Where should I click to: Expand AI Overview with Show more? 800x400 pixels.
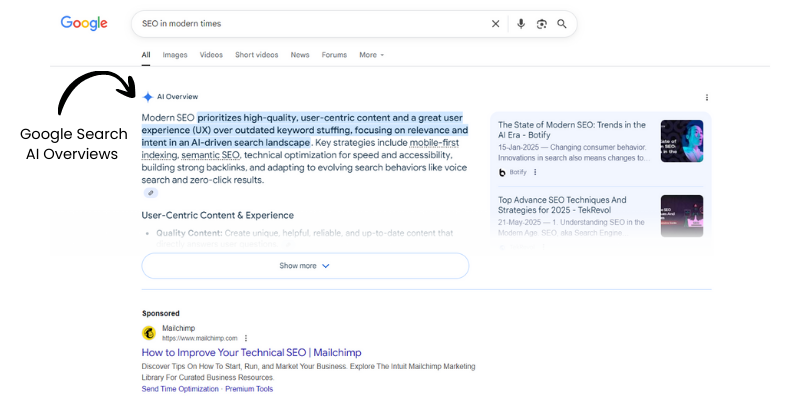(x=305, y=266)
